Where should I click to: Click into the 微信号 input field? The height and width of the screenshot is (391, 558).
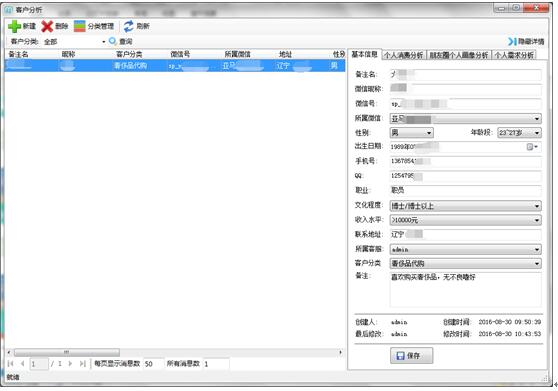[465, 104]
